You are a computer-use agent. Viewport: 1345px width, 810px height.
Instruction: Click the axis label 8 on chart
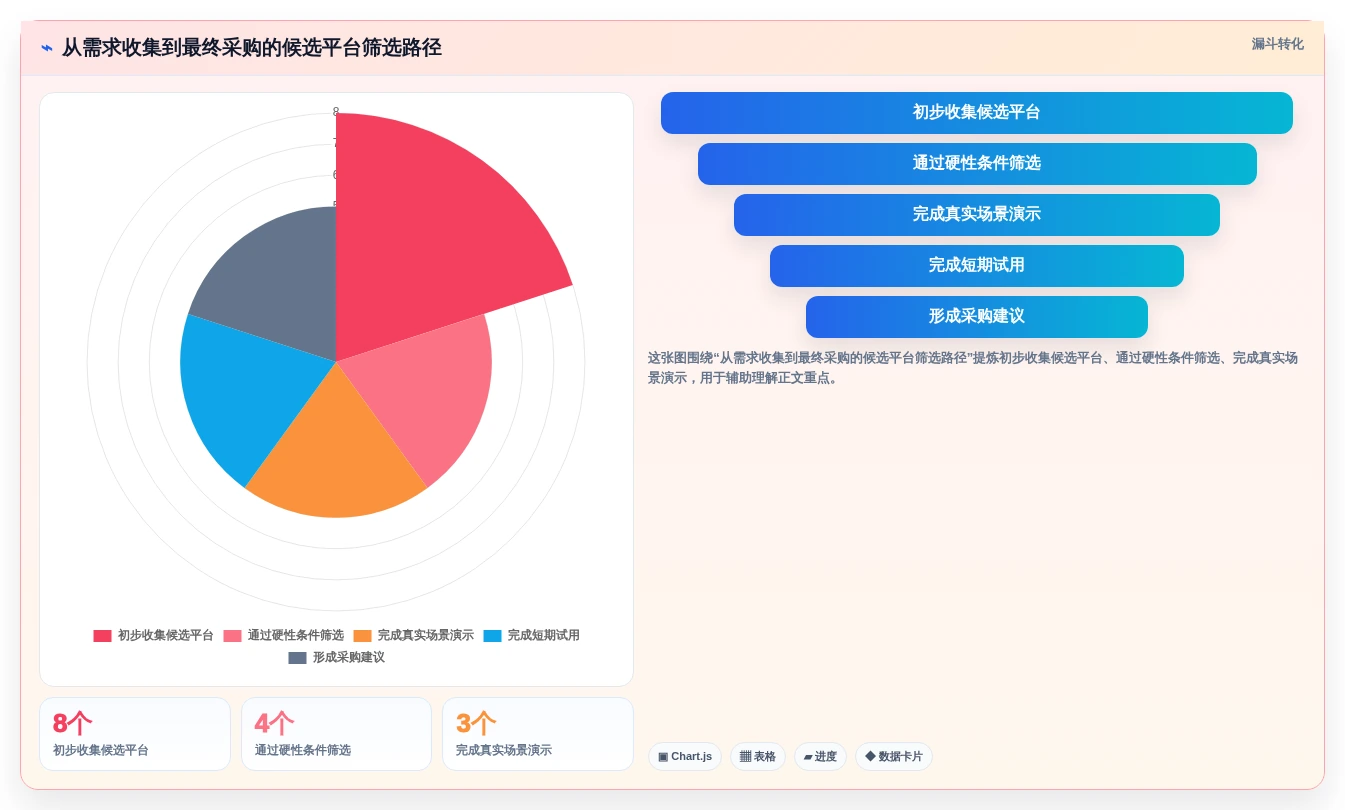pos(336,111)
